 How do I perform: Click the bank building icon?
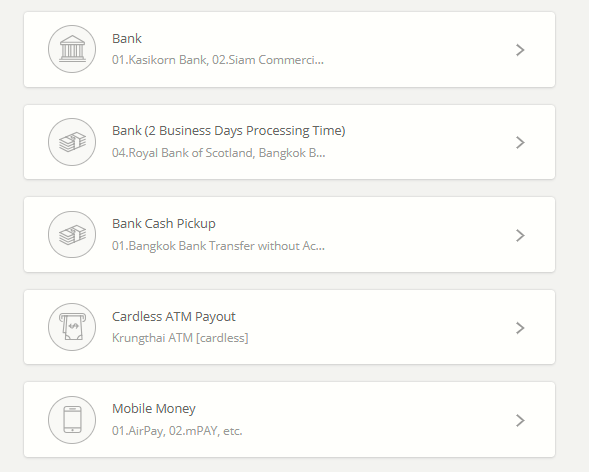(72, 49)
